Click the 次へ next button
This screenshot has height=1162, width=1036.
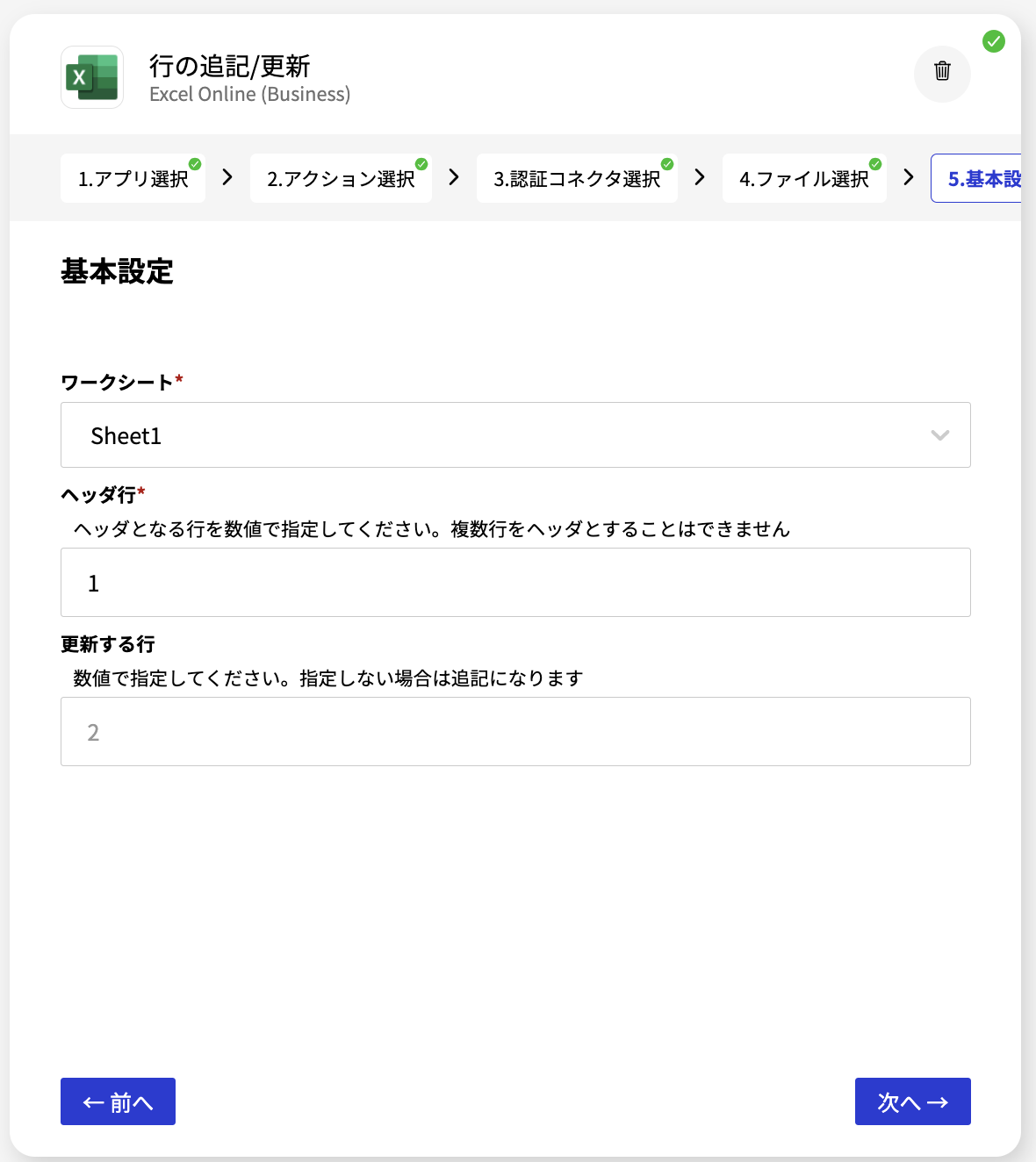[x=913, y=1101]
